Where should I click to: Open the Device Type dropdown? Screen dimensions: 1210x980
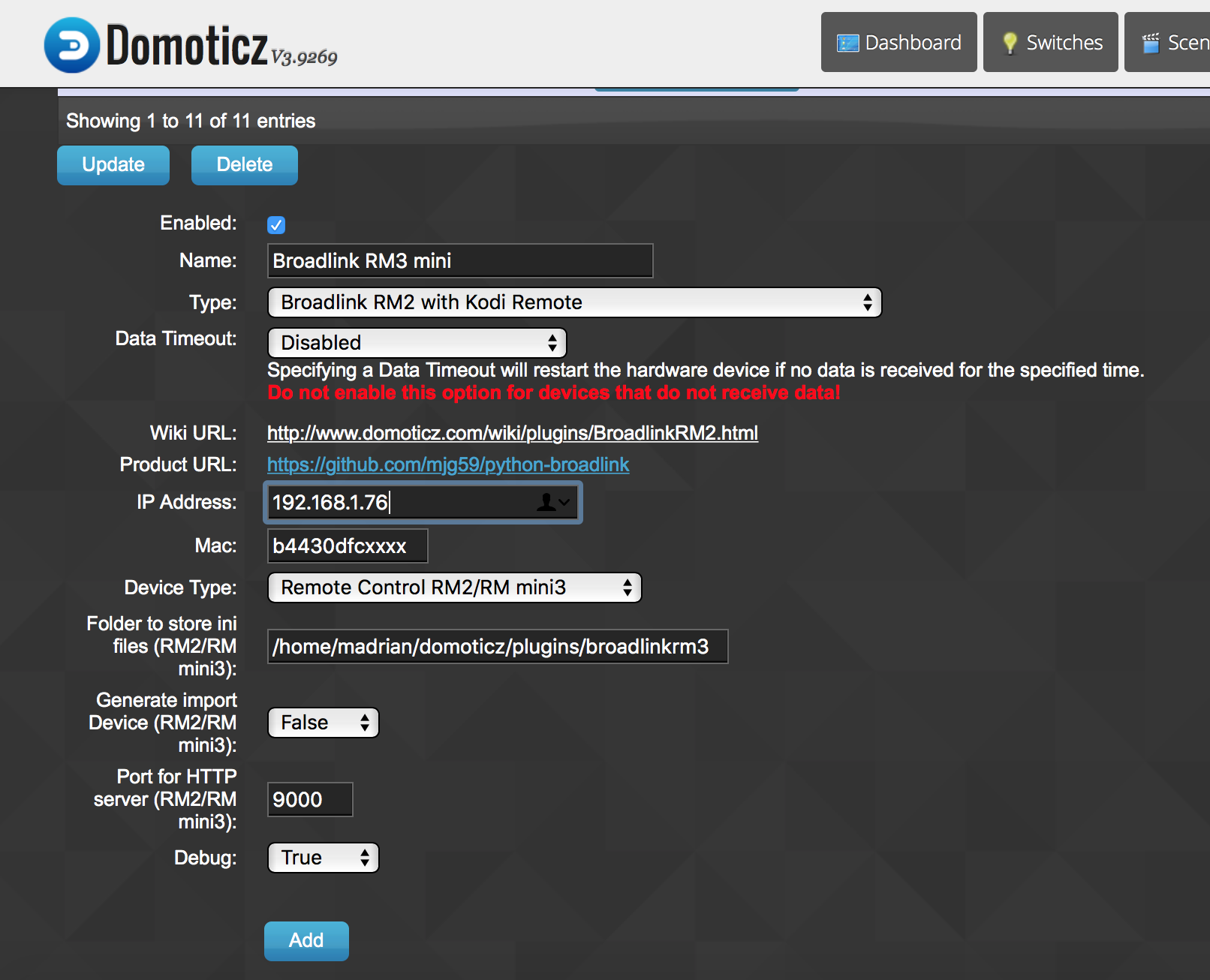[x=454, y=588]
